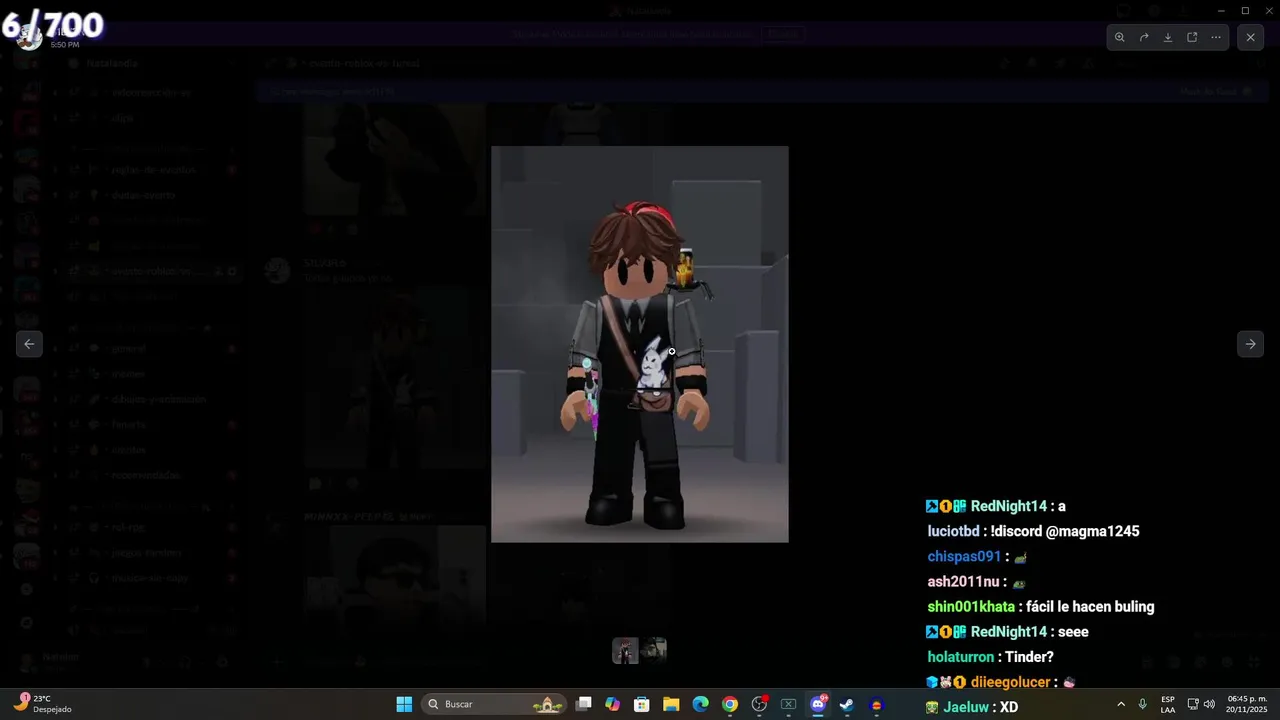Open the weather widget showing 23°C Despejado
The height and width of the screenshot is (720, 1280).
click(x=45, y=704)
